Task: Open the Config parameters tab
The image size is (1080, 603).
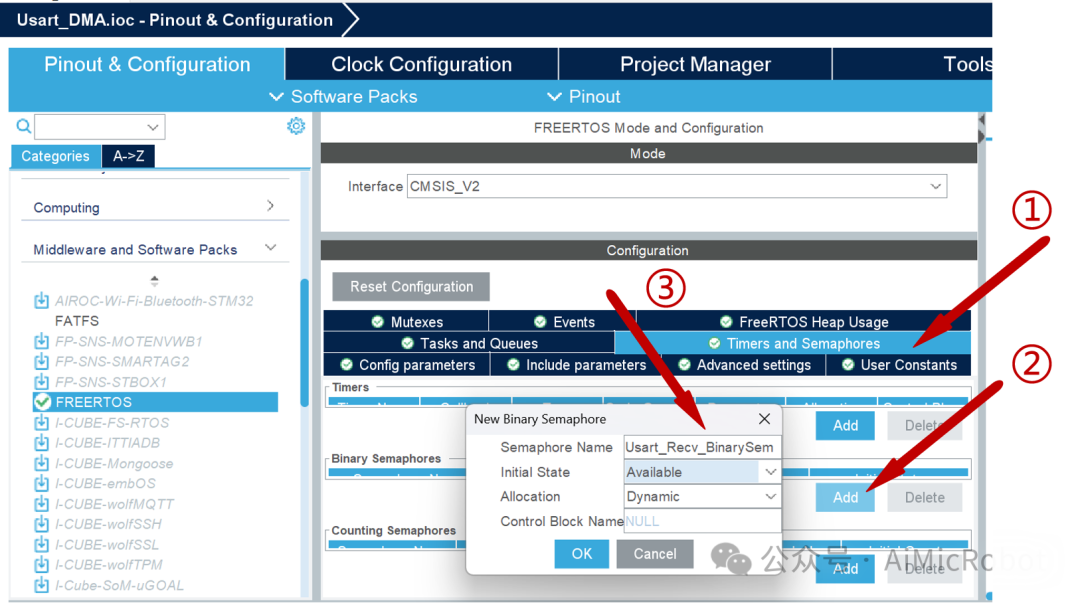Action: click(x=407, y=365)
